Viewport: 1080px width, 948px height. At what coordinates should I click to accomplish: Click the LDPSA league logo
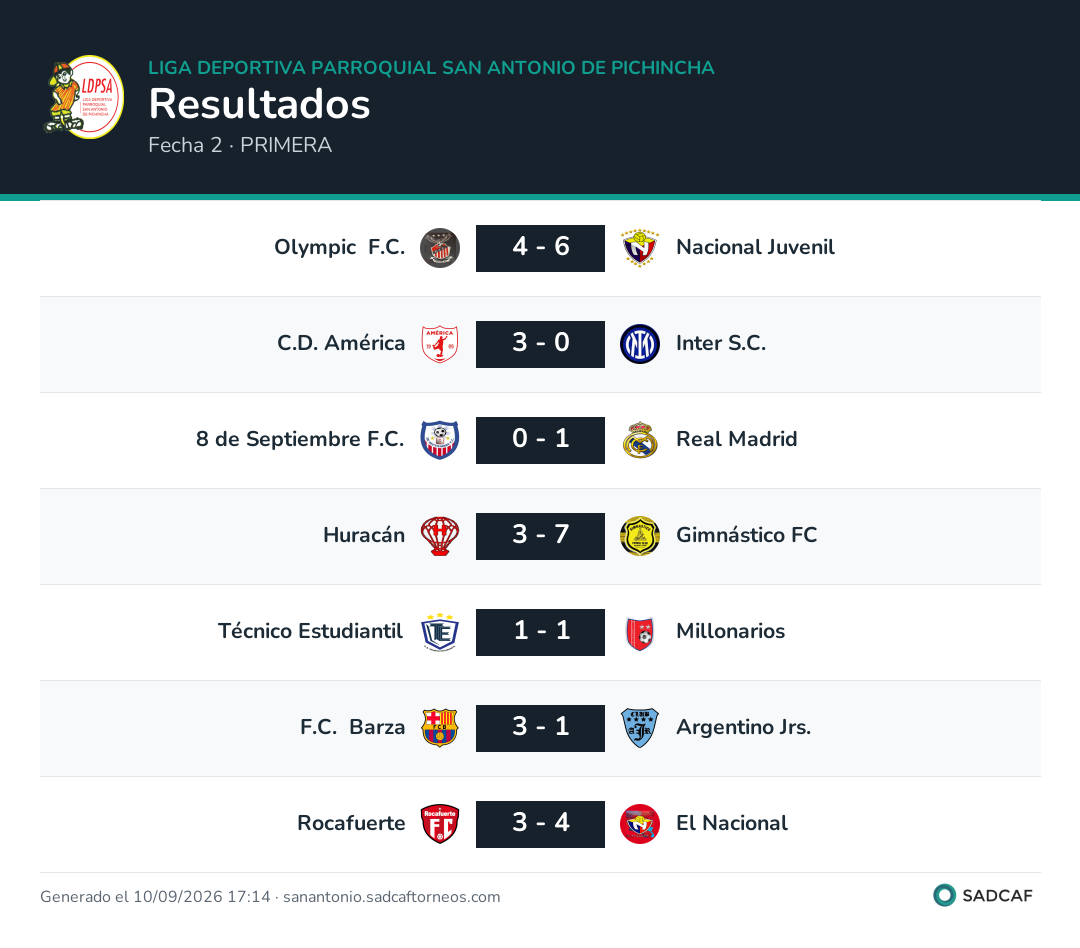click(x=83, y=97)
